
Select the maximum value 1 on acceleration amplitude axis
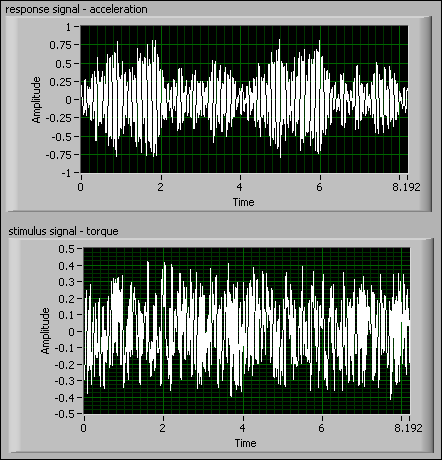click(69, 27)
